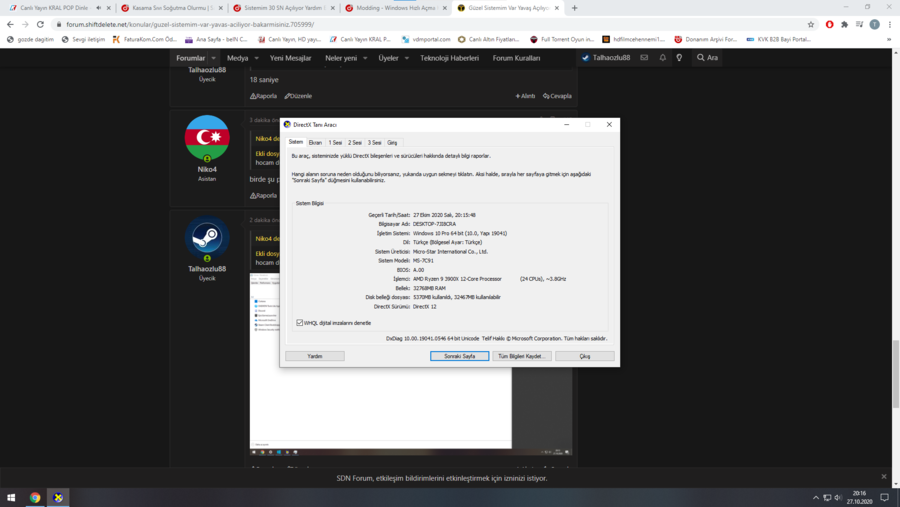The height and width of the screenshot is (507, 900).
Task: Reload the page with refresh icon
Action: click(40, 24)
